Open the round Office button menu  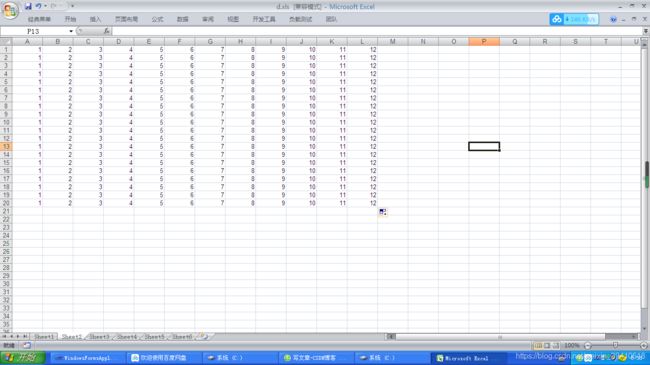pos(10,10)
